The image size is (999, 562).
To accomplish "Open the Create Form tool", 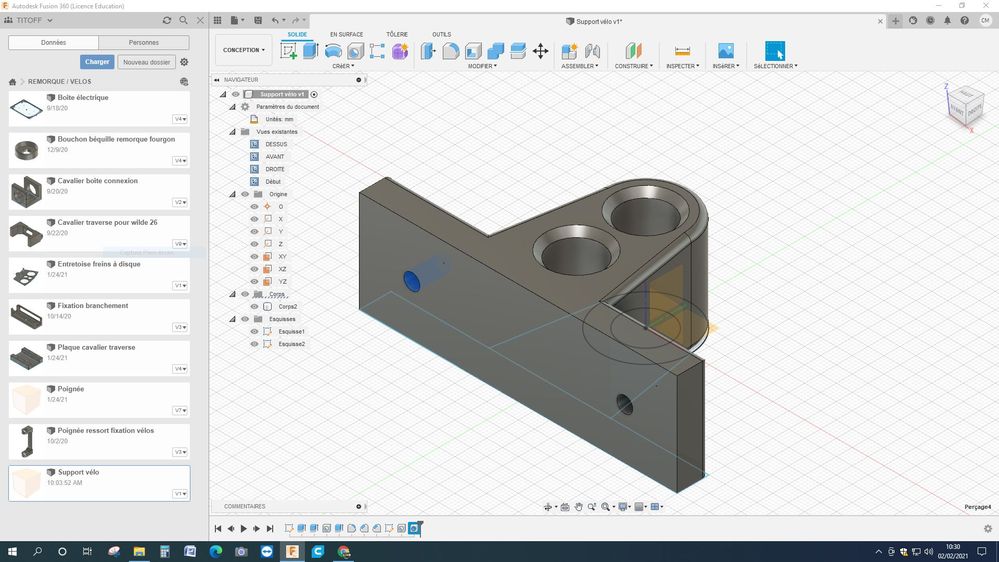I will [x=400, y=51].
